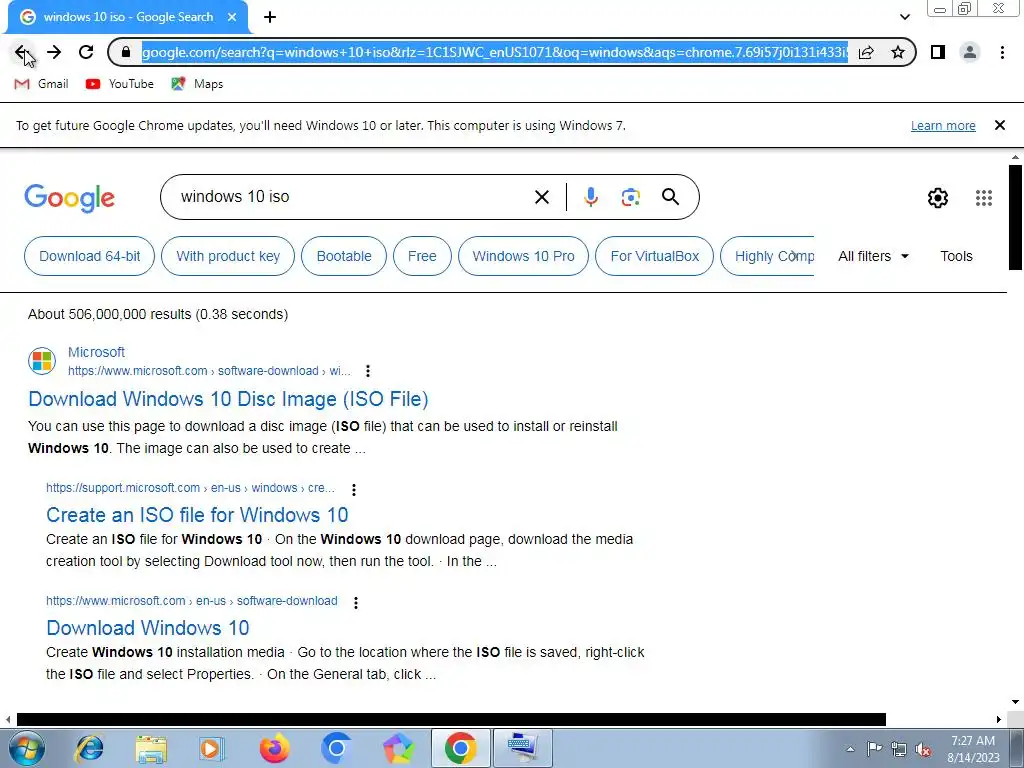Expand the All filters dropdown
The width and height of the screenshot is (1024, 768).
tap(874, 256)
